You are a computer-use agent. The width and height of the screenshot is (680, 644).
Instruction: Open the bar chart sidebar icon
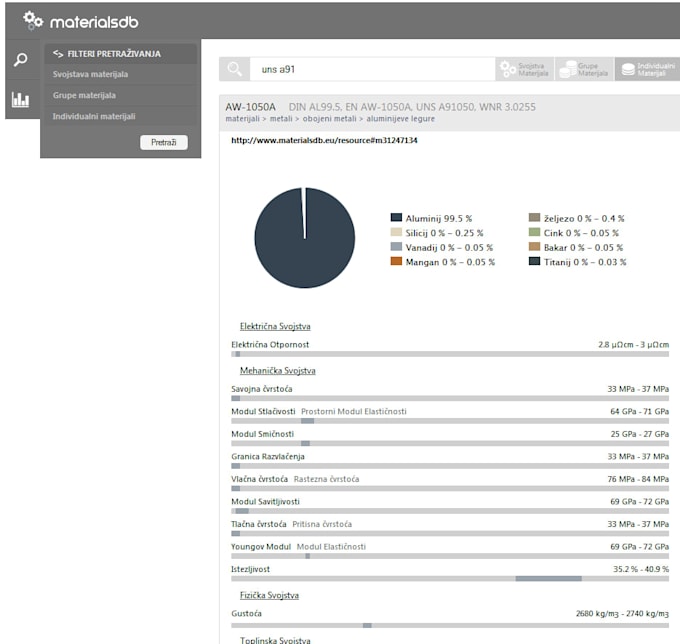pos(20,99)
